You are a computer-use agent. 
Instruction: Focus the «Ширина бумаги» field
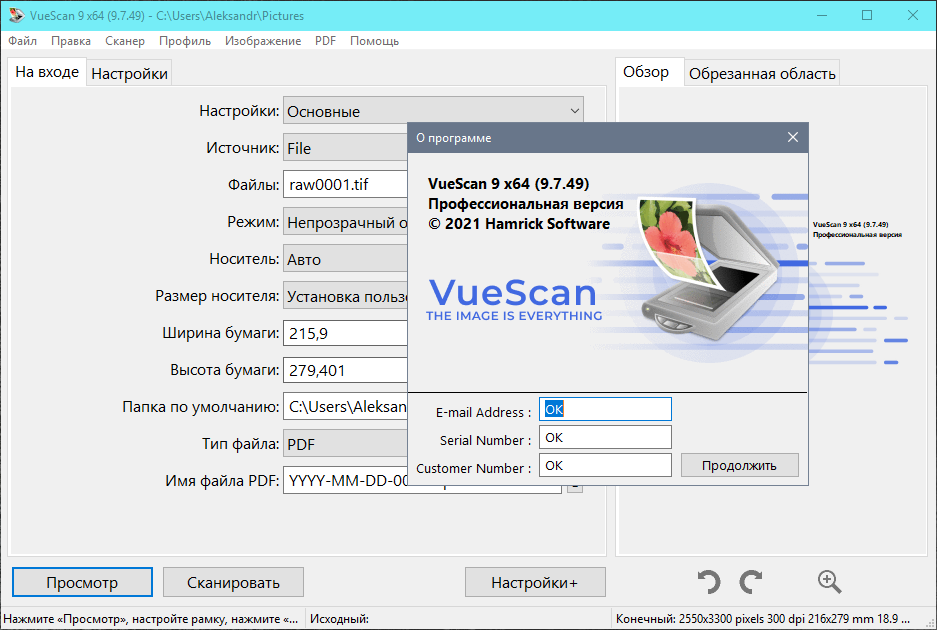(x=345, y=333)
